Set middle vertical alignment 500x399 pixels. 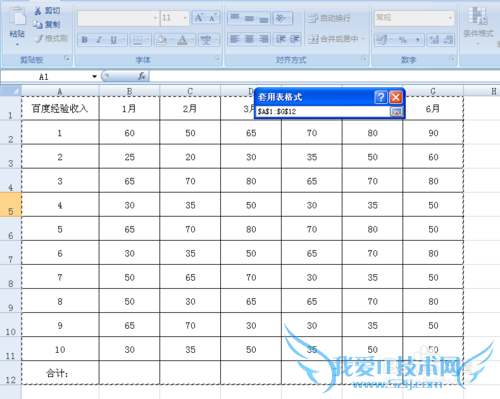[249, 18]
